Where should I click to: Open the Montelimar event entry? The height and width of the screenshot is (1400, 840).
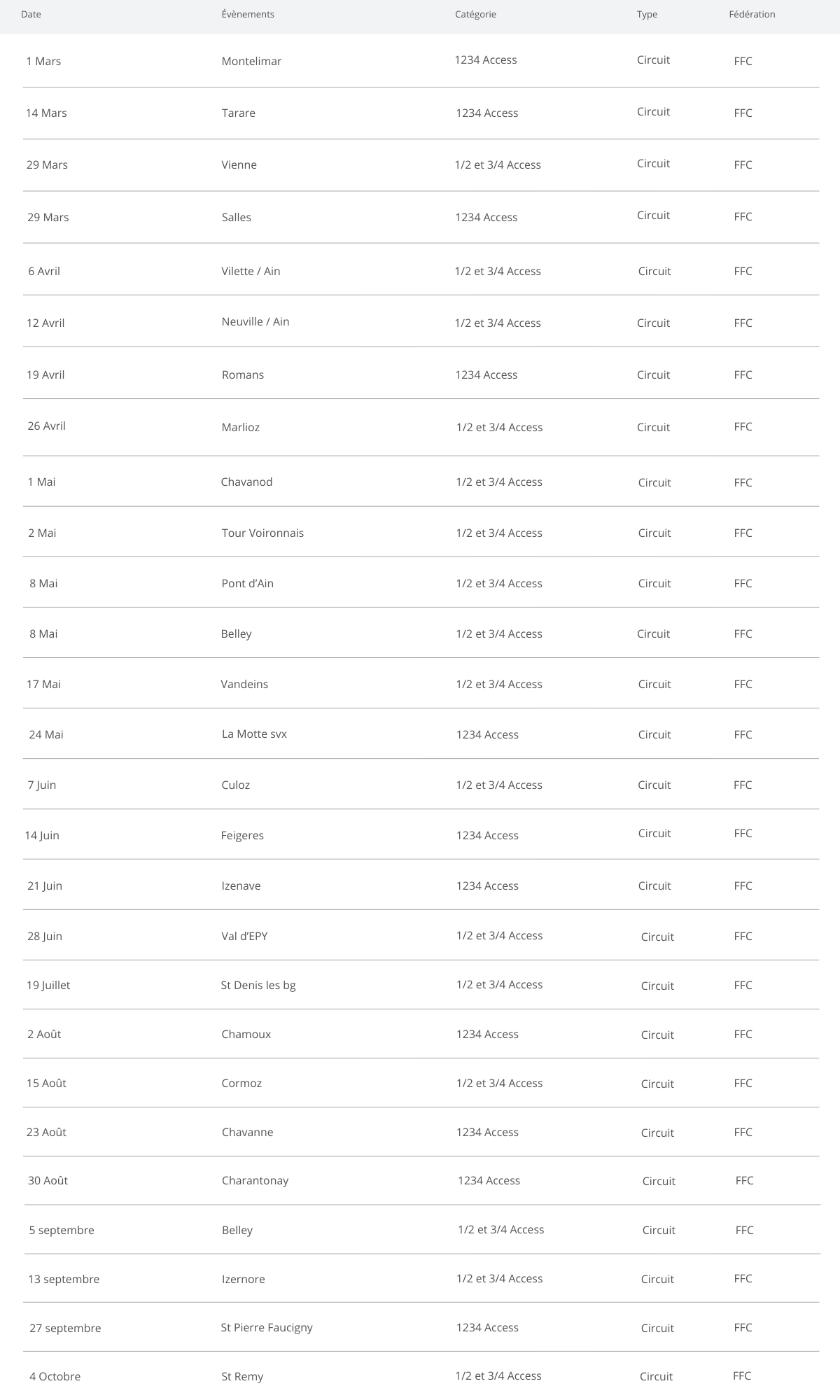pos(251,61)
